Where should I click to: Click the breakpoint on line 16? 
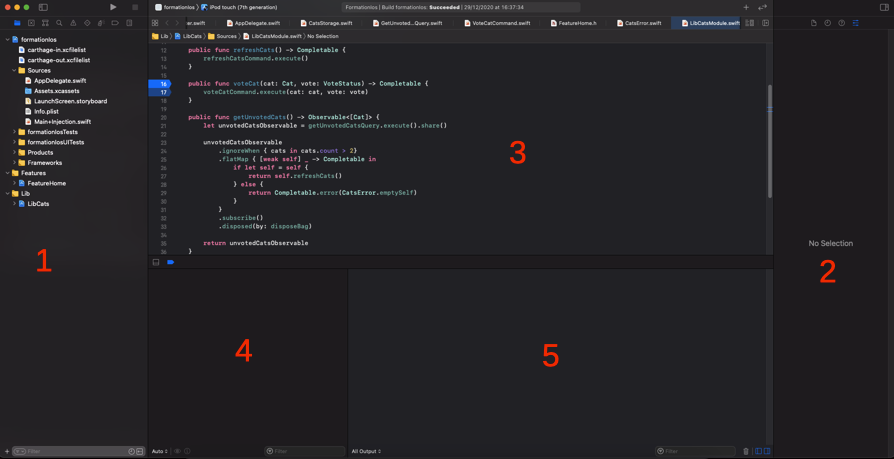[x=159, y=84]
